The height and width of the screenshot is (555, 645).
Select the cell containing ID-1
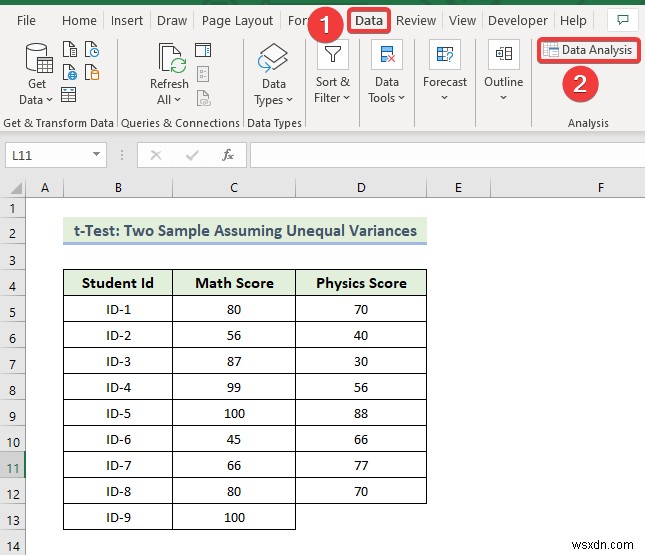[x=118, y=309]
